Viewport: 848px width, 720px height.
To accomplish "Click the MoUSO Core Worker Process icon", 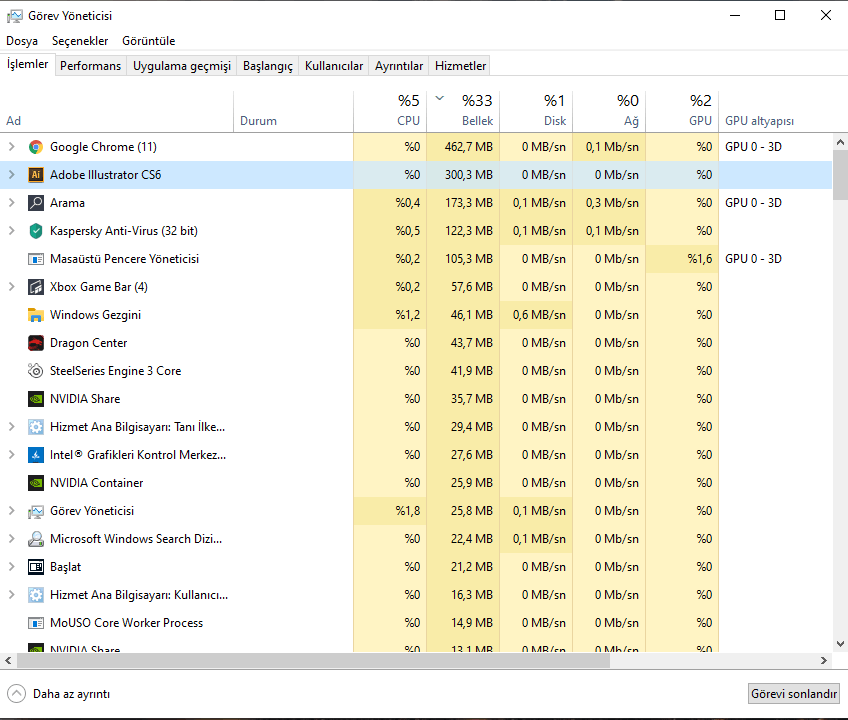I will 36,623.
